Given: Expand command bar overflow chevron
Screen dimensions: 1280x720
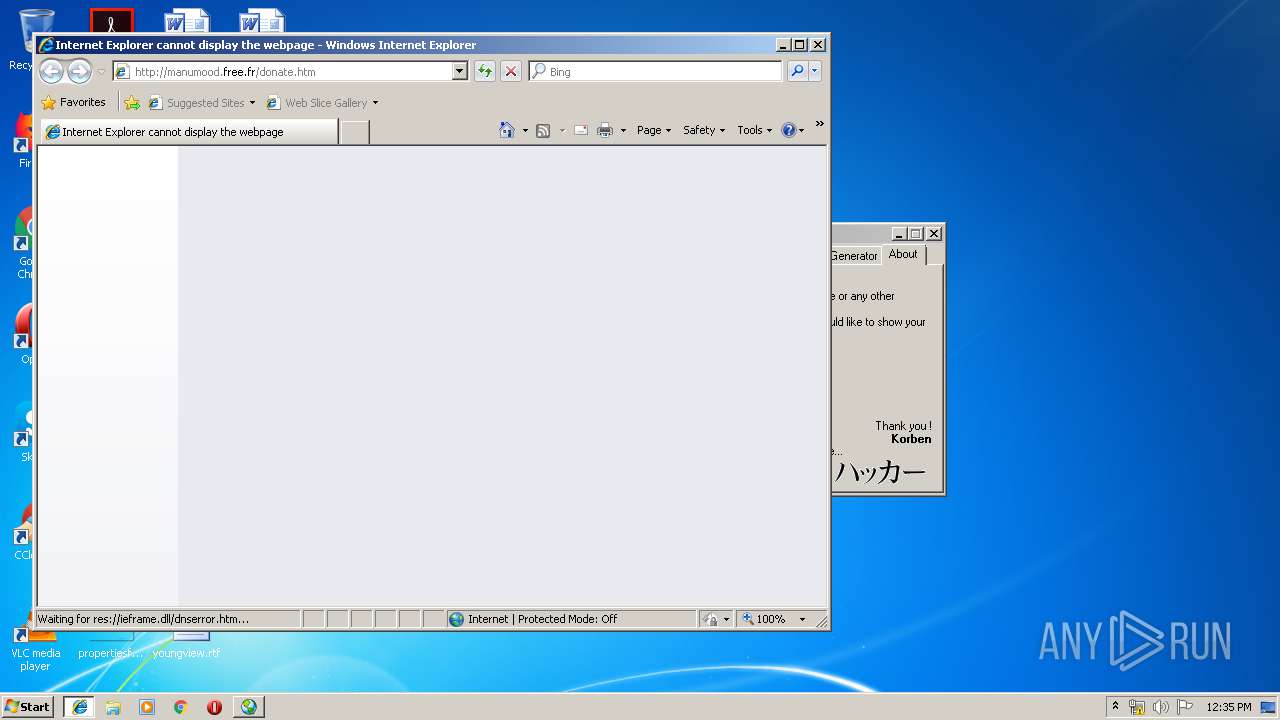Looking at the screenshot, I should 819,124.
